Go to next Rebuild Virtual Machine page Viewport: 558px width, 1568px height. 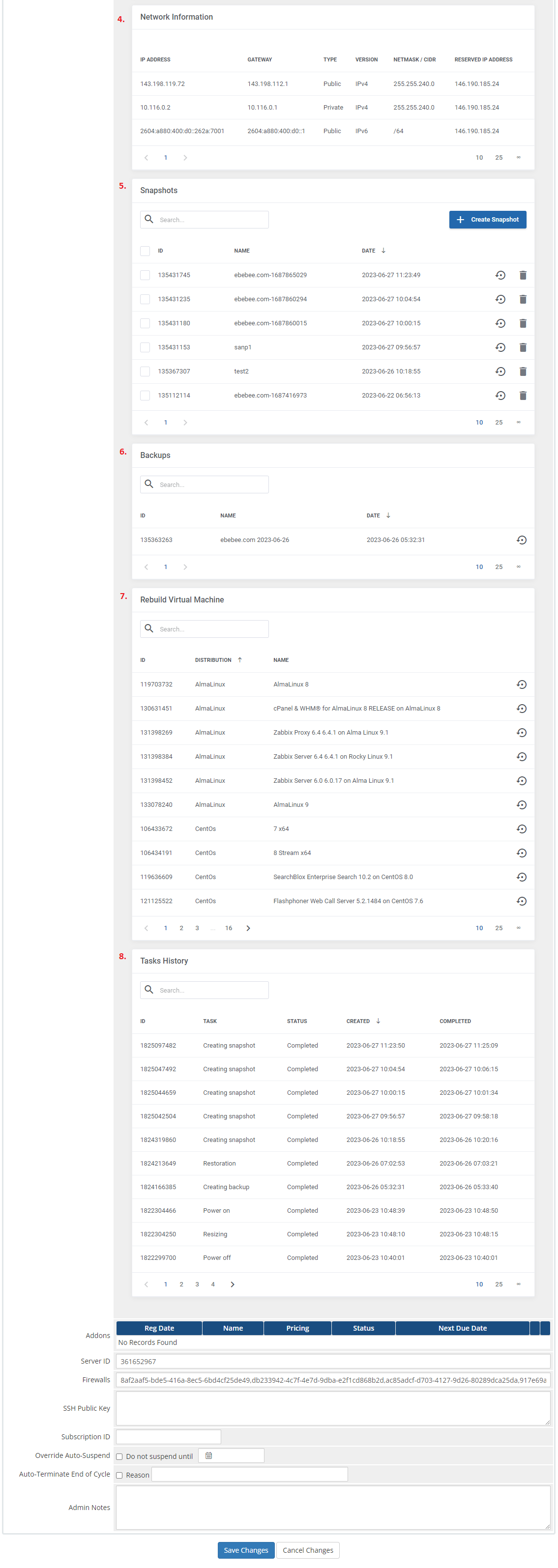click(248, 928)
